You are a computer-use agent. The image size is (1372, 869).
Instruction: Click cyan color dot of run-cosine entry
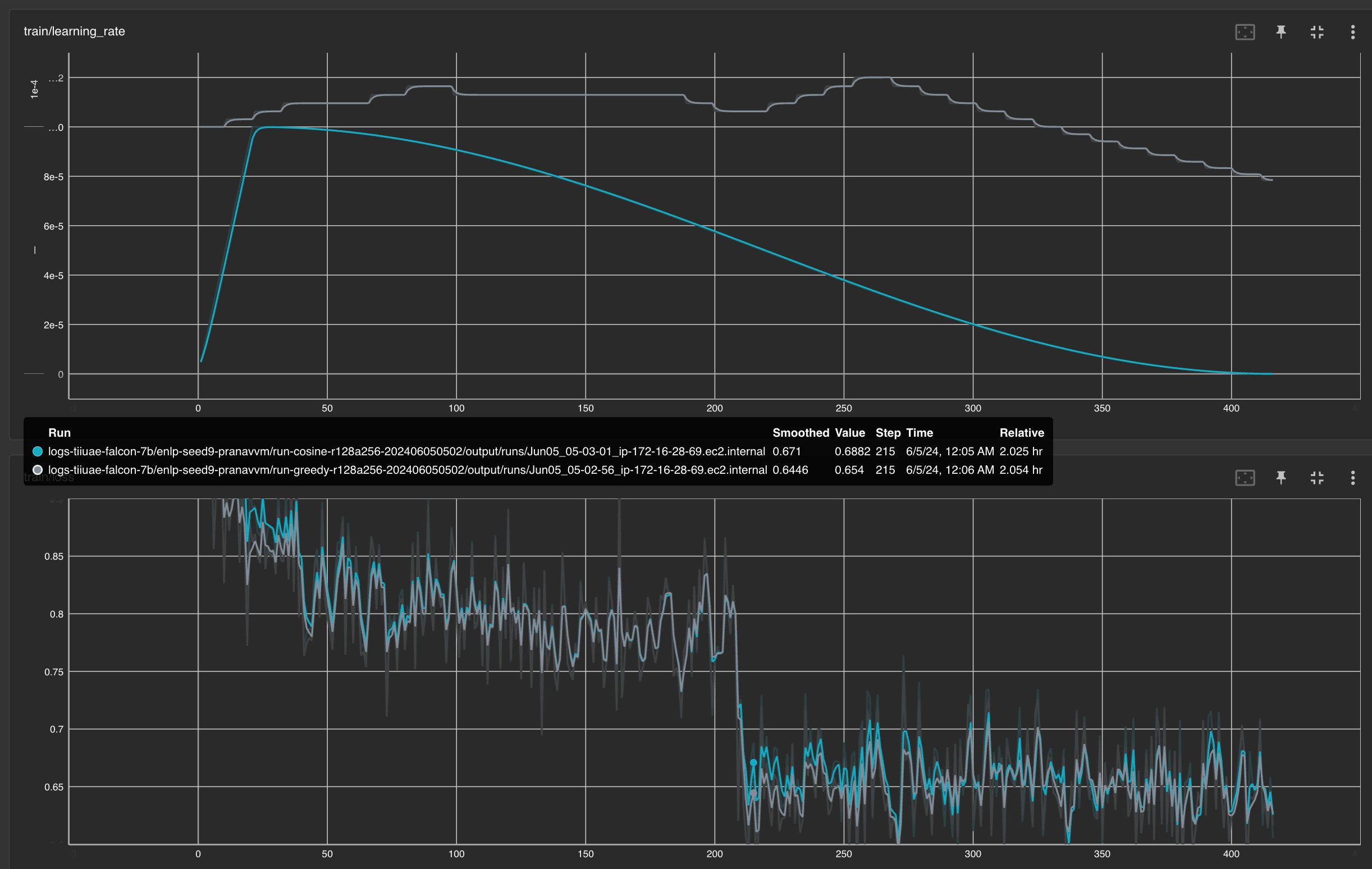(38, 451)
